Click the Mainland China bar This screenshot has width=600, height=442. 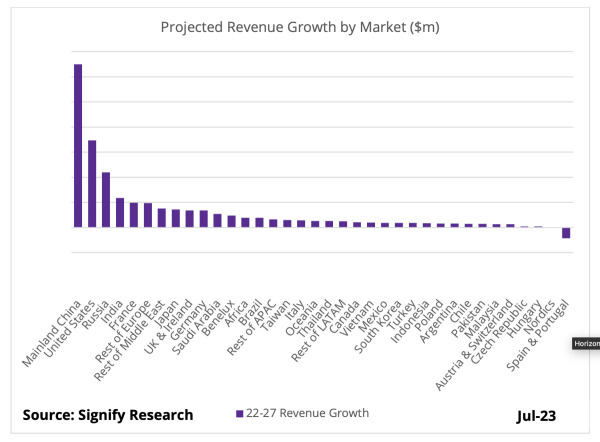(x=78, y=146)
